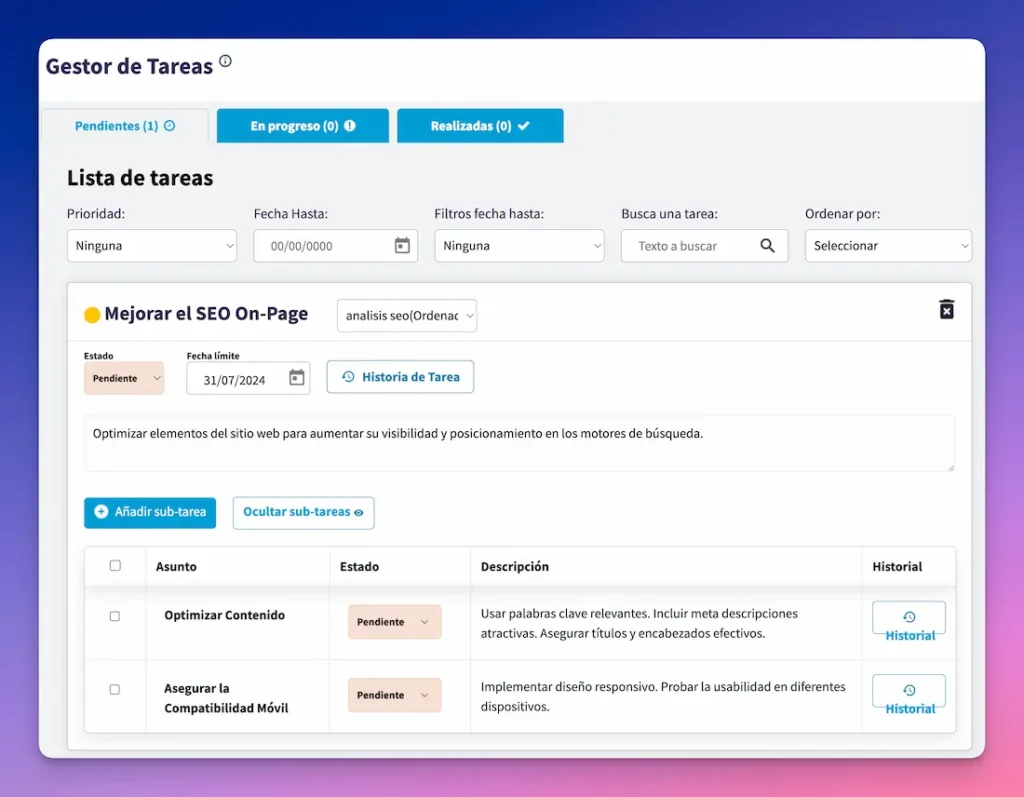This screenshot has height=797, width=1024.
Task: Open the Ordenar por dropdown
Action: point(888,245)
